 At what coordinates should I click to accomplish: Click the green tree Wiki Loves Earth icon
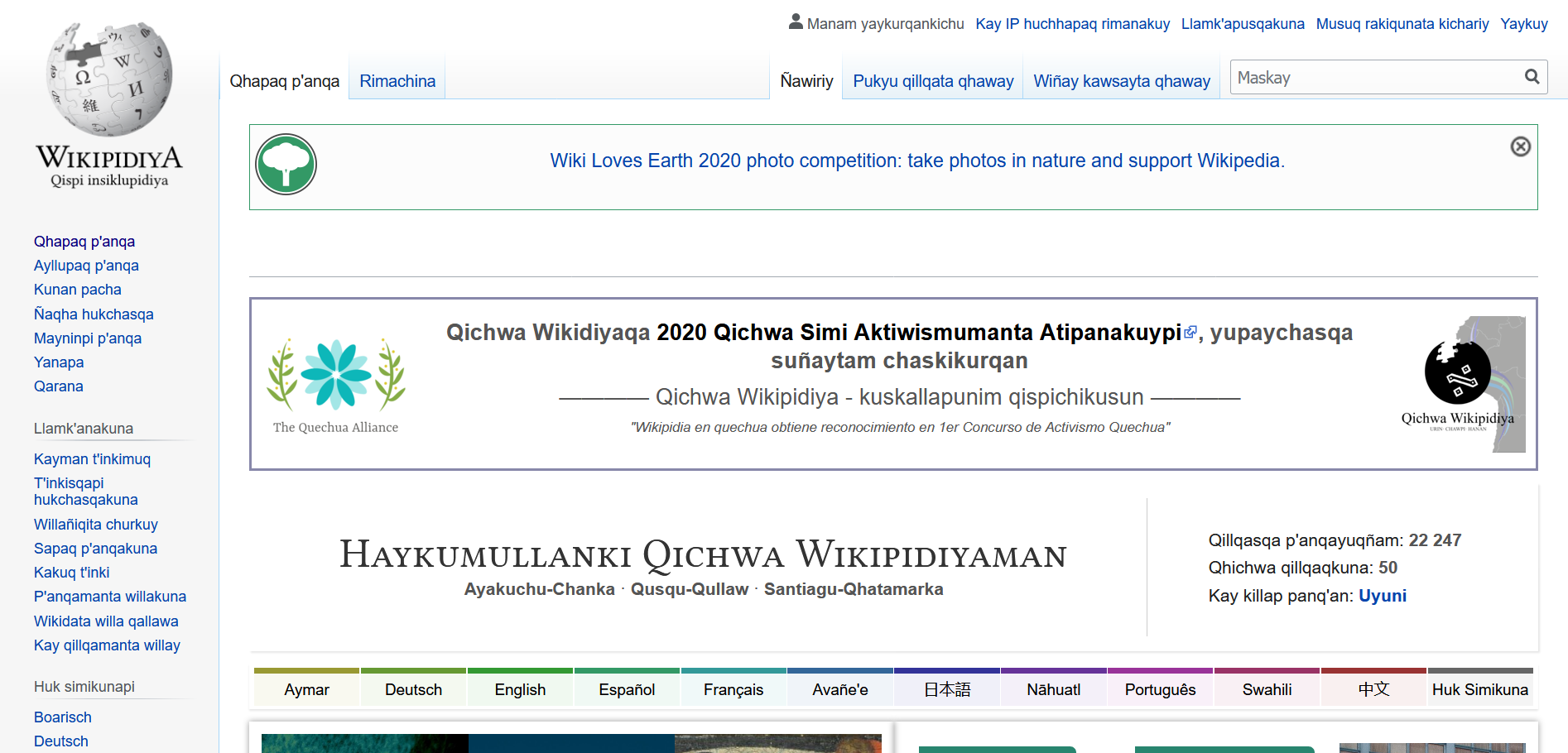pos(286,164)
